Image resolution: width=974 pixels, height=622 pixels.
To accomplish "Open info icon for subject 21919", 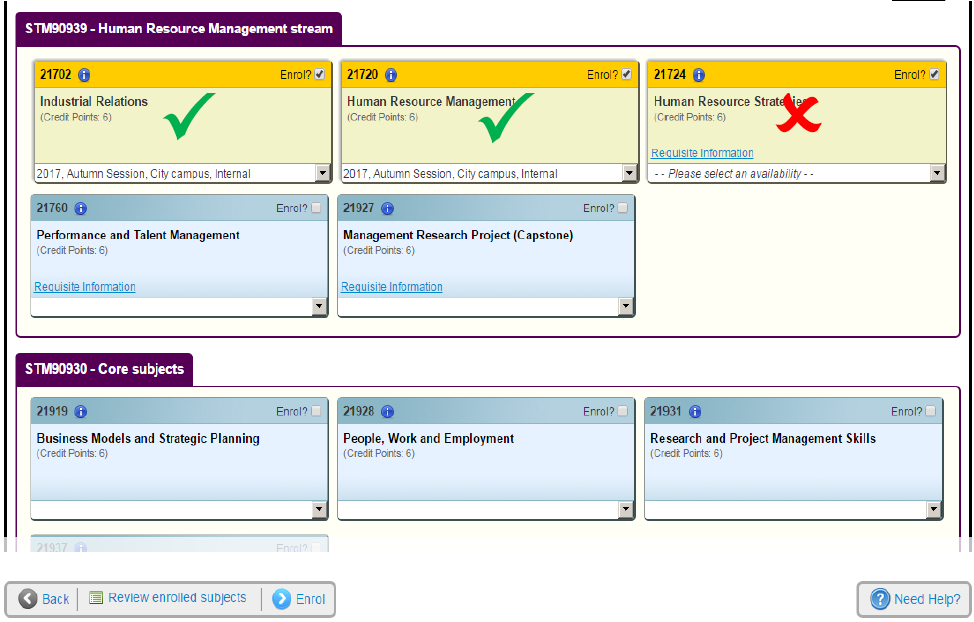I will tap(80, 412).
